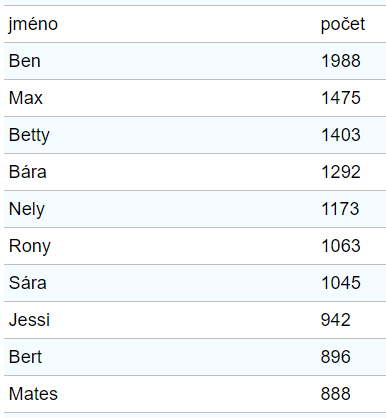Select the name Jessi
This screenshot has width=386, height=418.
[29, 320]
